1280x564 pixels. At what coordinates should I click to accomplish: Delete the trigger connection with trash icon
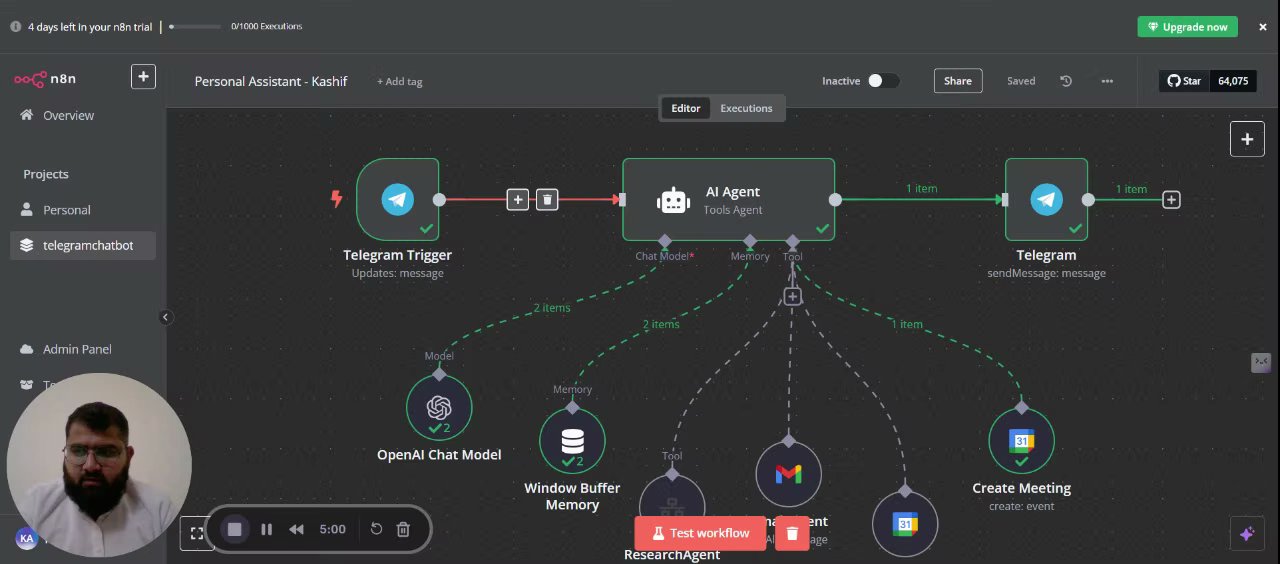point(547,200)
